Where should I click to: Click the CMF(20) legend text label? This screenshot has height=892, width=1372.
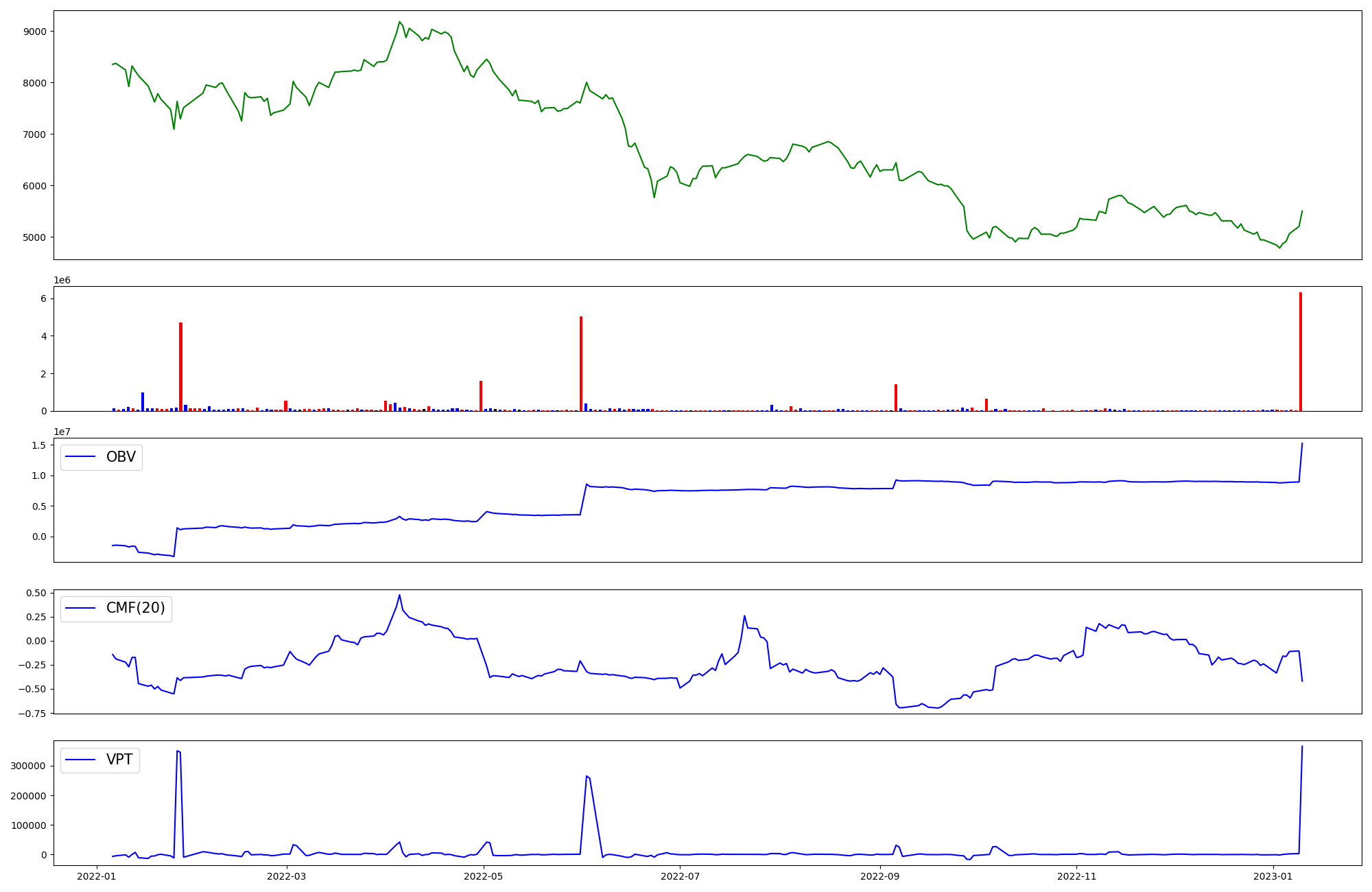135,608
